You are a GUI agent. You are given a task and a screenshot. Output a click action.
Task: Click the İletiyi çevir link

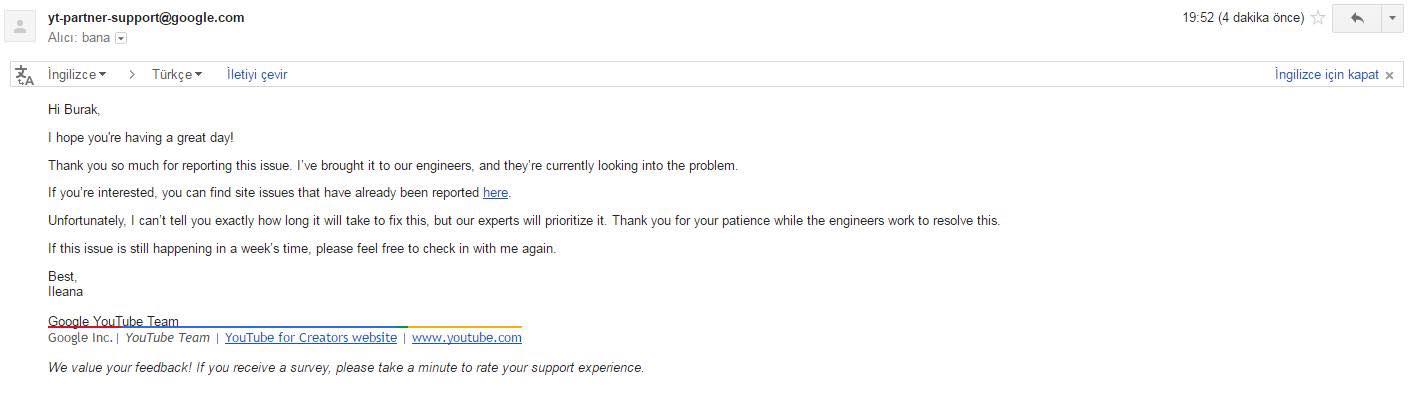(x=257, y=75)
